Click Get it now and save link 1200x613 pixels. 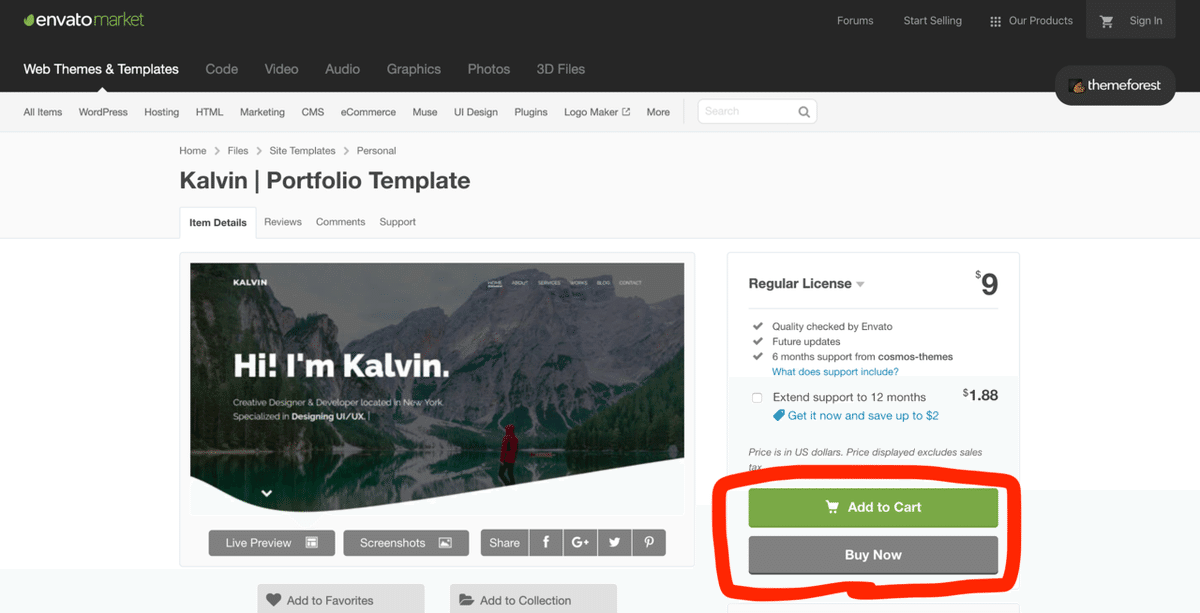(x=863, y=415)
